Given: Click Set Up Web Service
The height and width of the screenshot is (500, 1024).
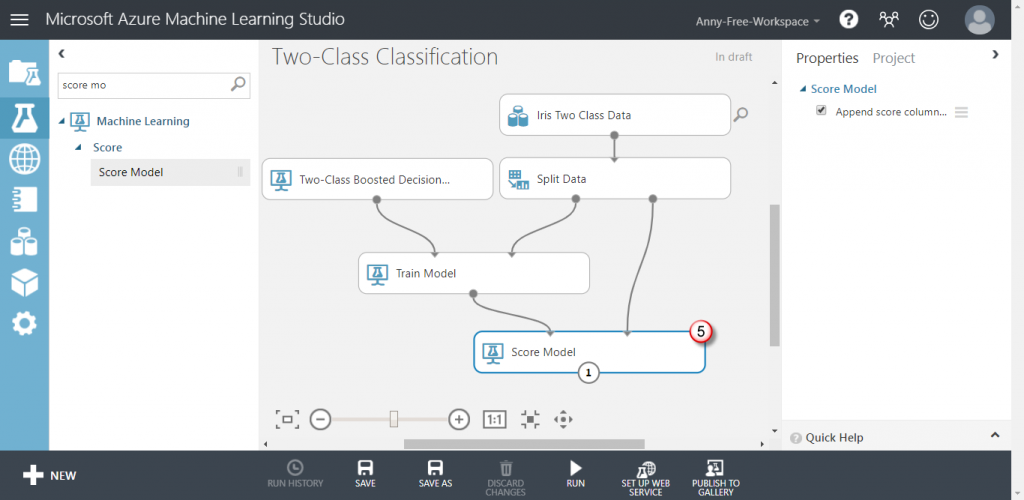Looking at the screenshot, I should pyautogui.click(x=646, y=478).
